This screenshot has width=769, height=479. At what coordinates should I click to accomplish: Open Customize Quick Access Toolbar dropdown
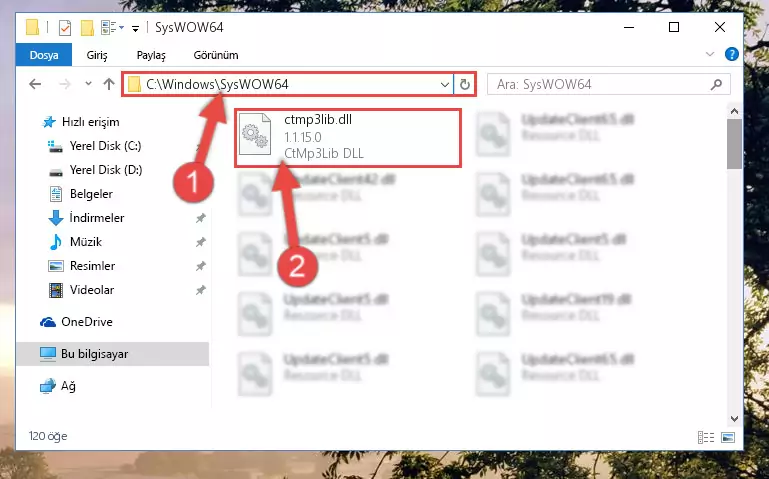point(135,28)
